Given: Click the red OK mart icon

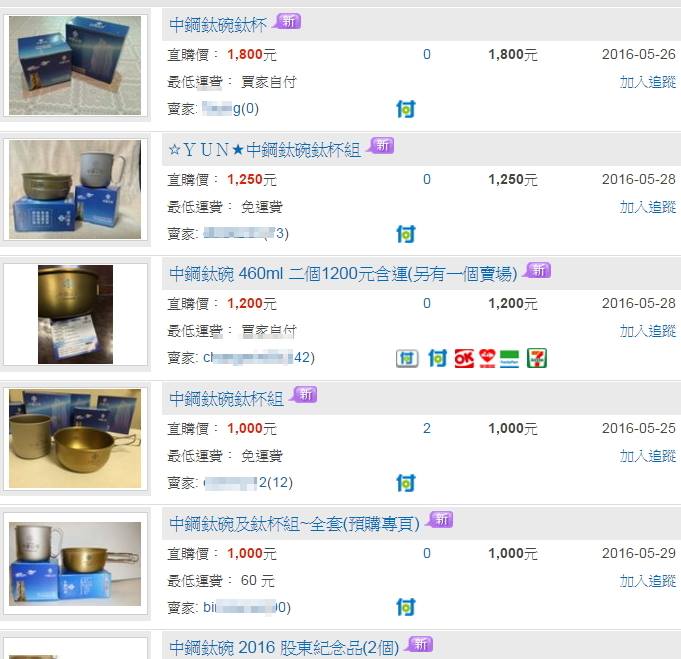Looking at the screenshot, I should pyautogui.click(x=464, y=358).
